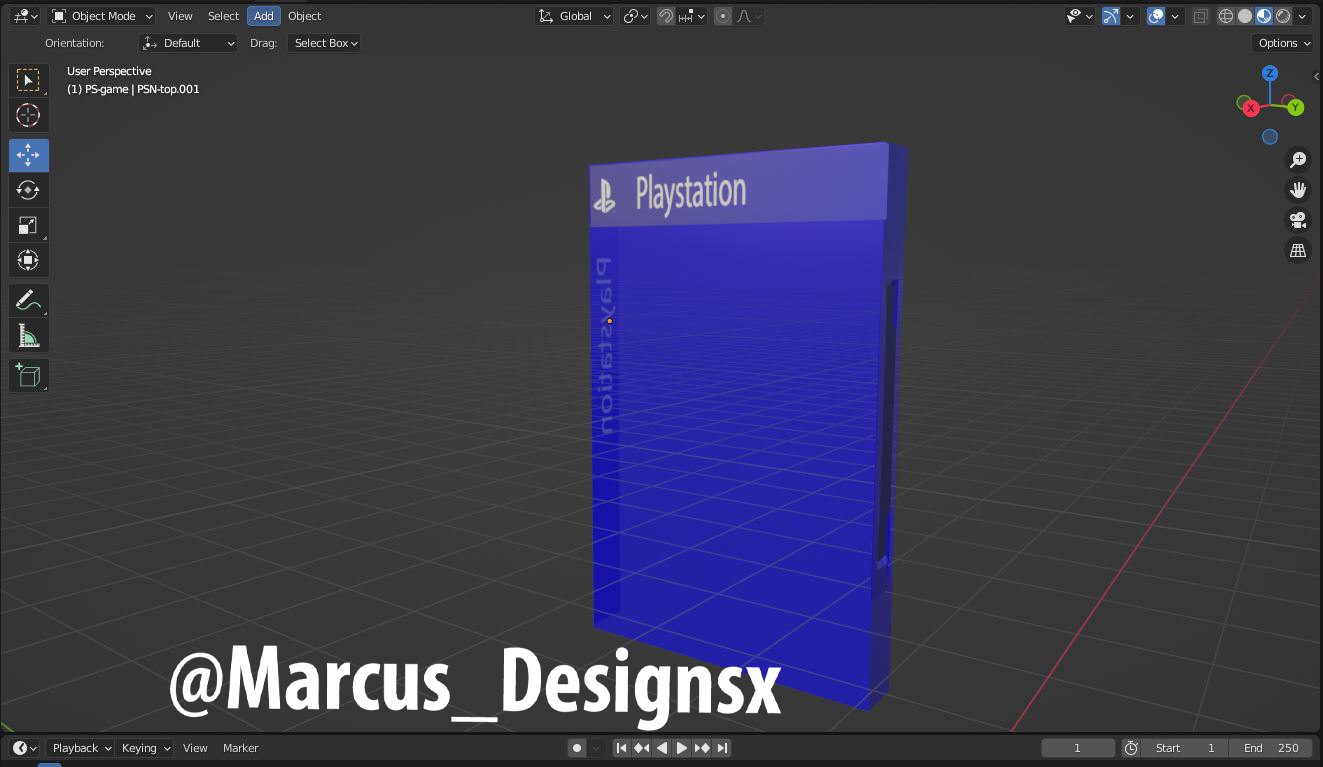Open shading options dropdown arrow
Viewport: 1323px width, 767px height.
click(x=1302, y=16)
